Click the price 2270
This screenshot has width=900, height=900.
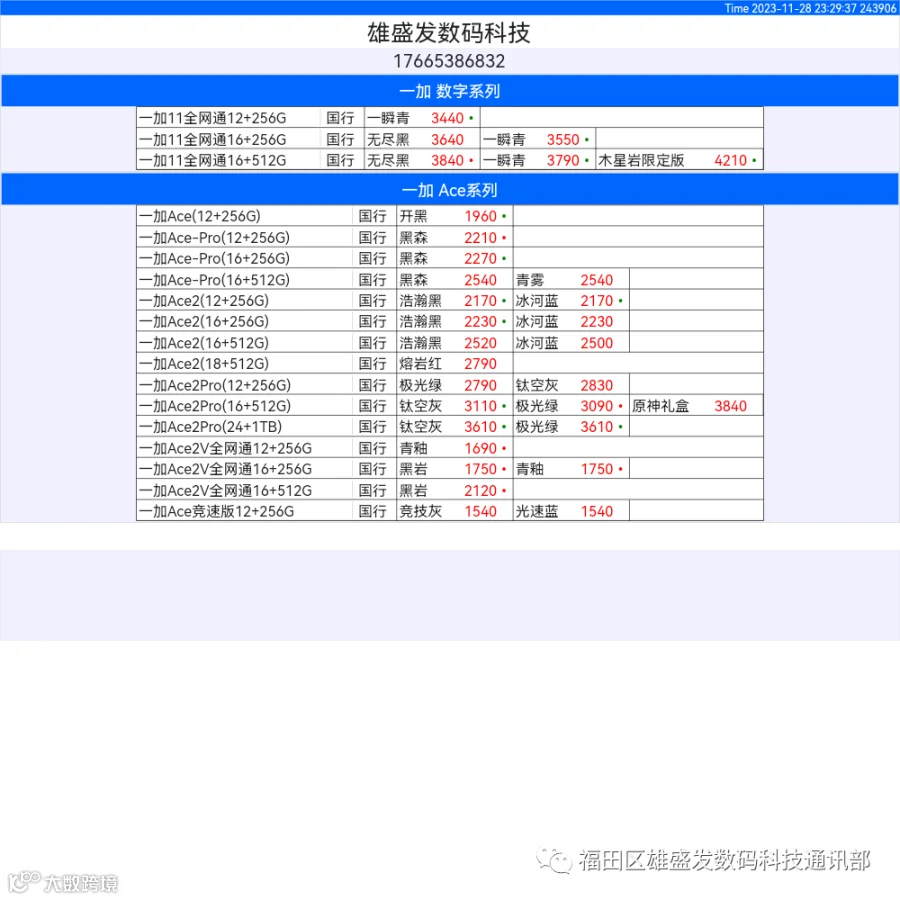point(480,258)
